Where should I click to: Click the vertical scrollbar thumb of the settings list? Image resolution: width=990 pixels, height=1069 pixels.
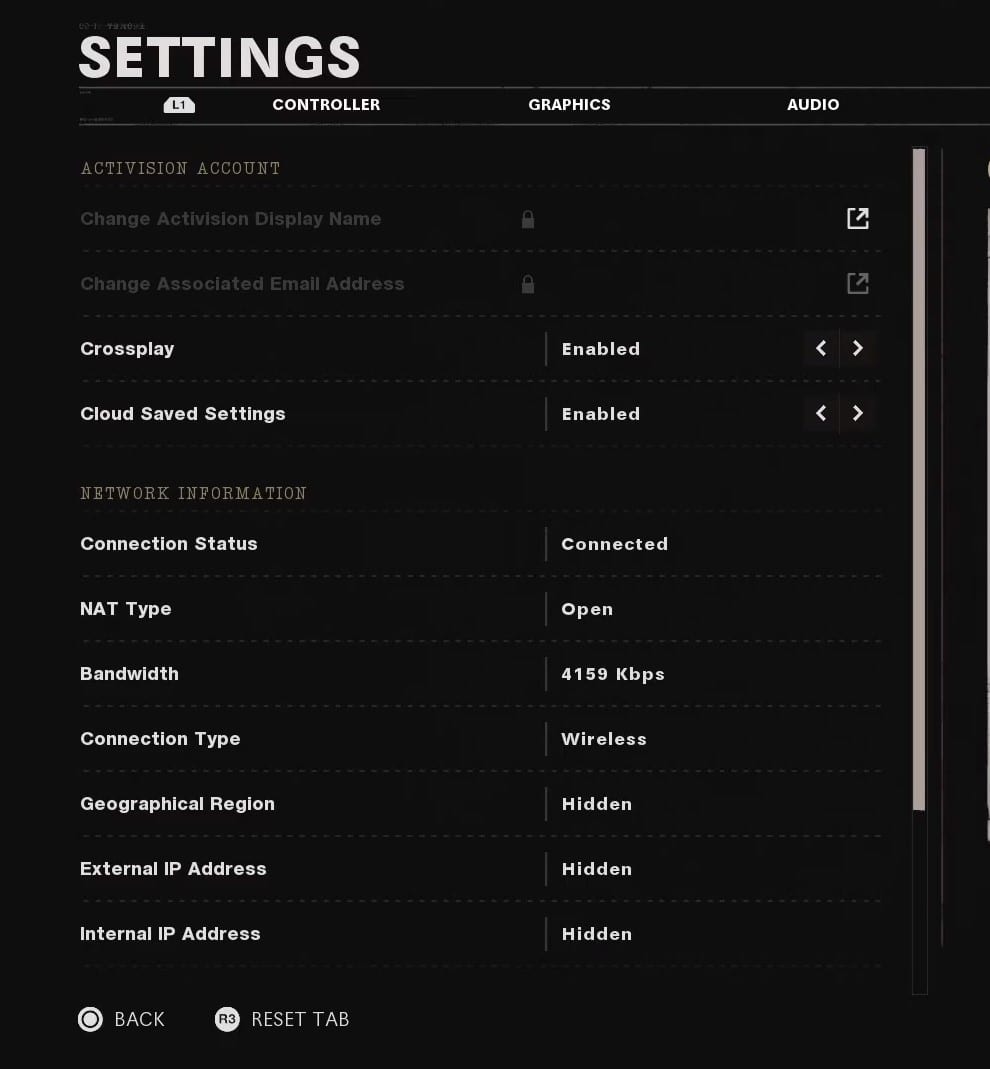click(x=919, y=480)
